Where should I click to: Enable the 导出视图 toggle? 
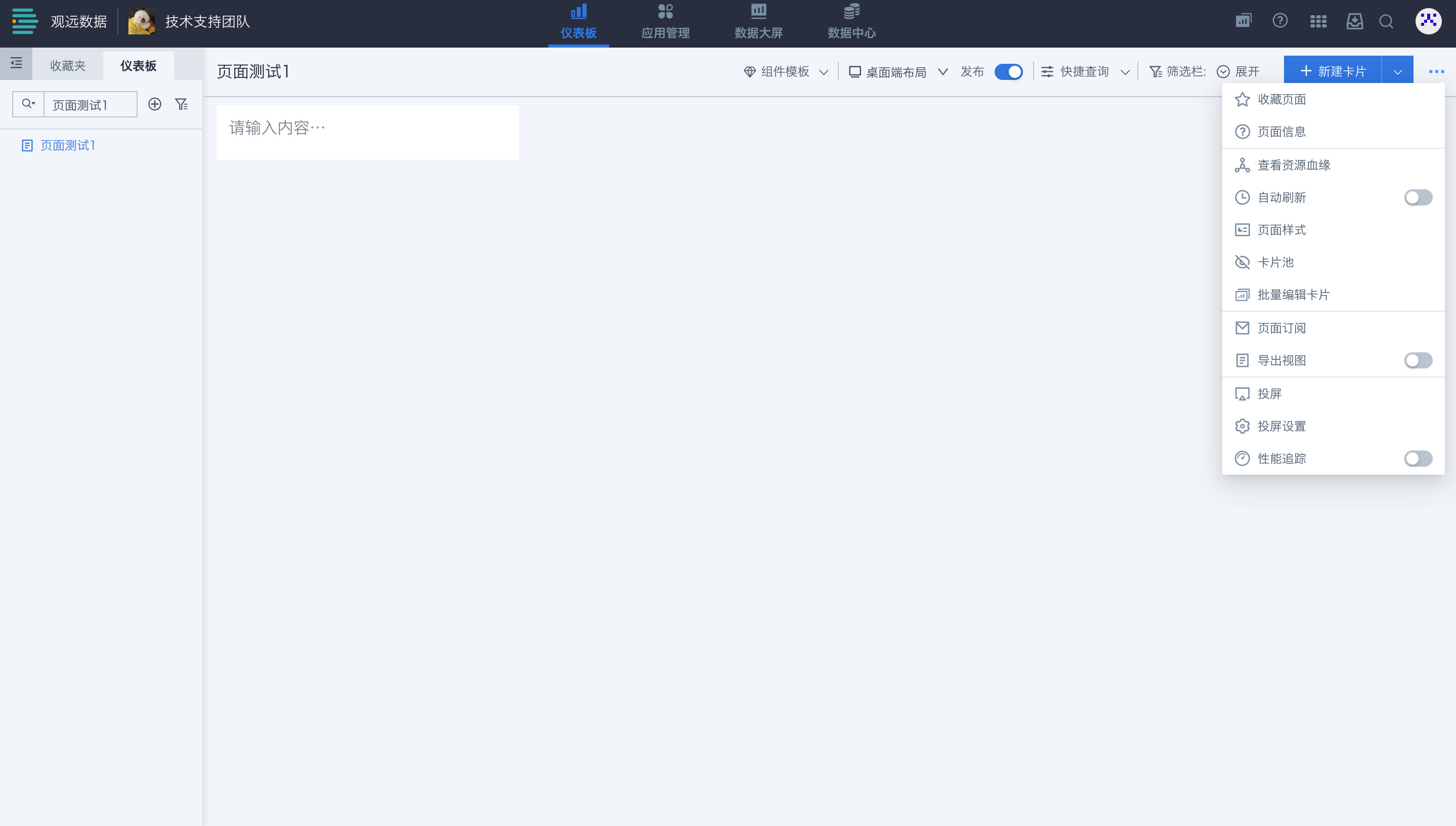(x=1418, y=360)
